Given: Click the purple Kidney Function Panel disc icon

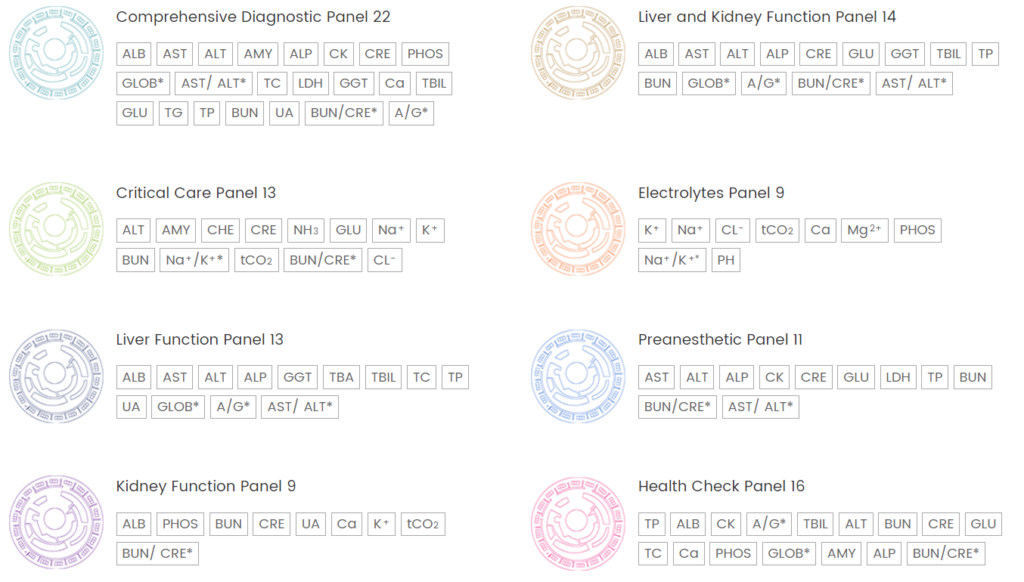Looking at the screenshot, I should pyautogui.click(x=56, y=523).
